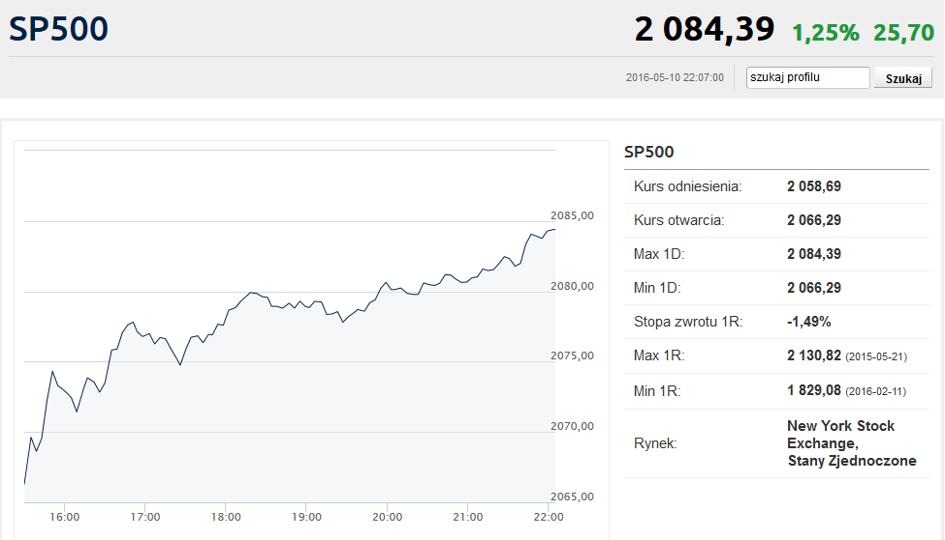945x540 pixels.
Task: Click the Kurs odniesienia label
Action: point(688,187)
